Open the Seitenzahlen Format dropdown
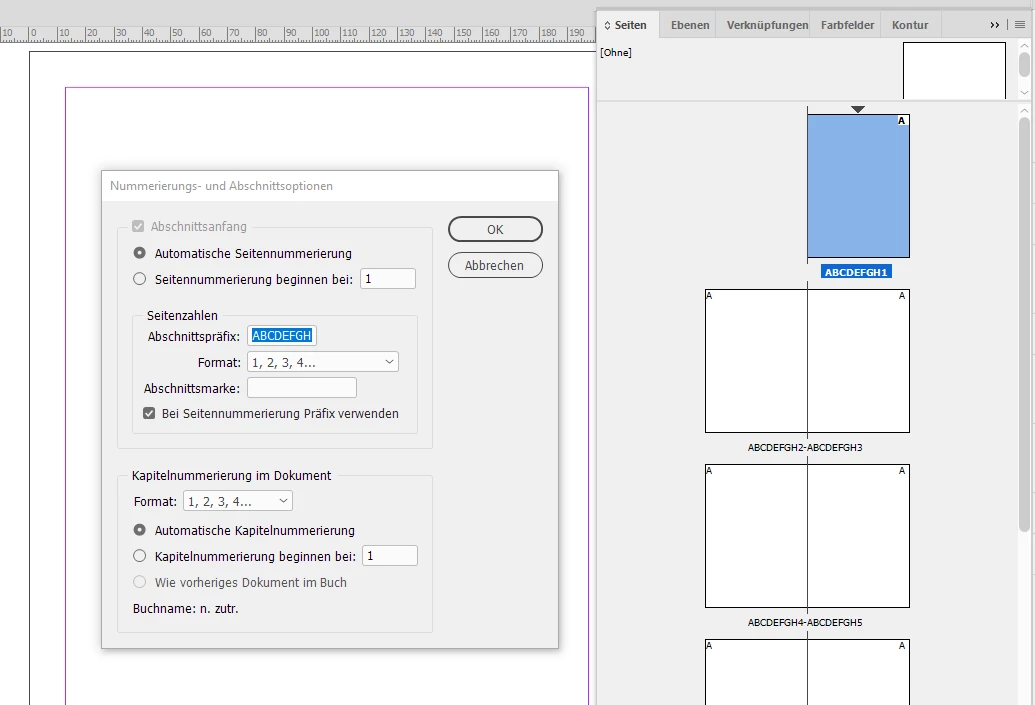 click(x=323, y=362)
